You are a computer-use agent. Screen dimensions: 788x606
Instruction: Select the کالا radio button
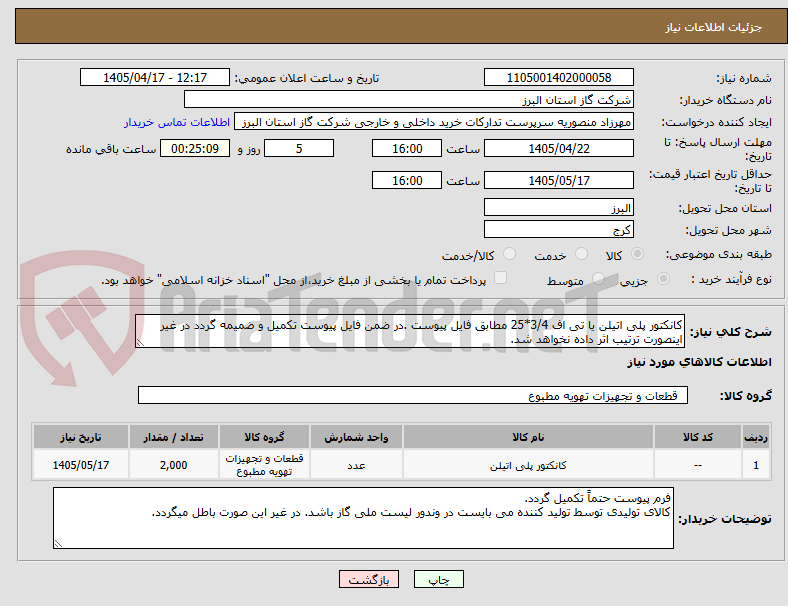coord(637,254)
